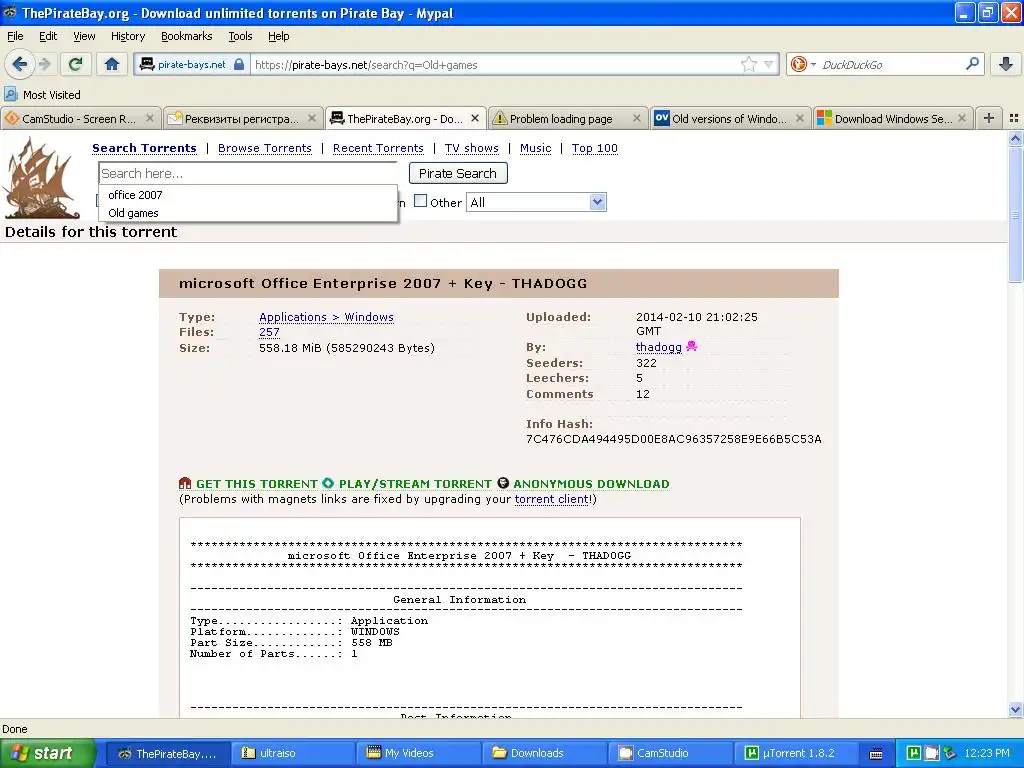Open the History menu
This screenshot has height=768, width=1024.
[x=127, y=36]
